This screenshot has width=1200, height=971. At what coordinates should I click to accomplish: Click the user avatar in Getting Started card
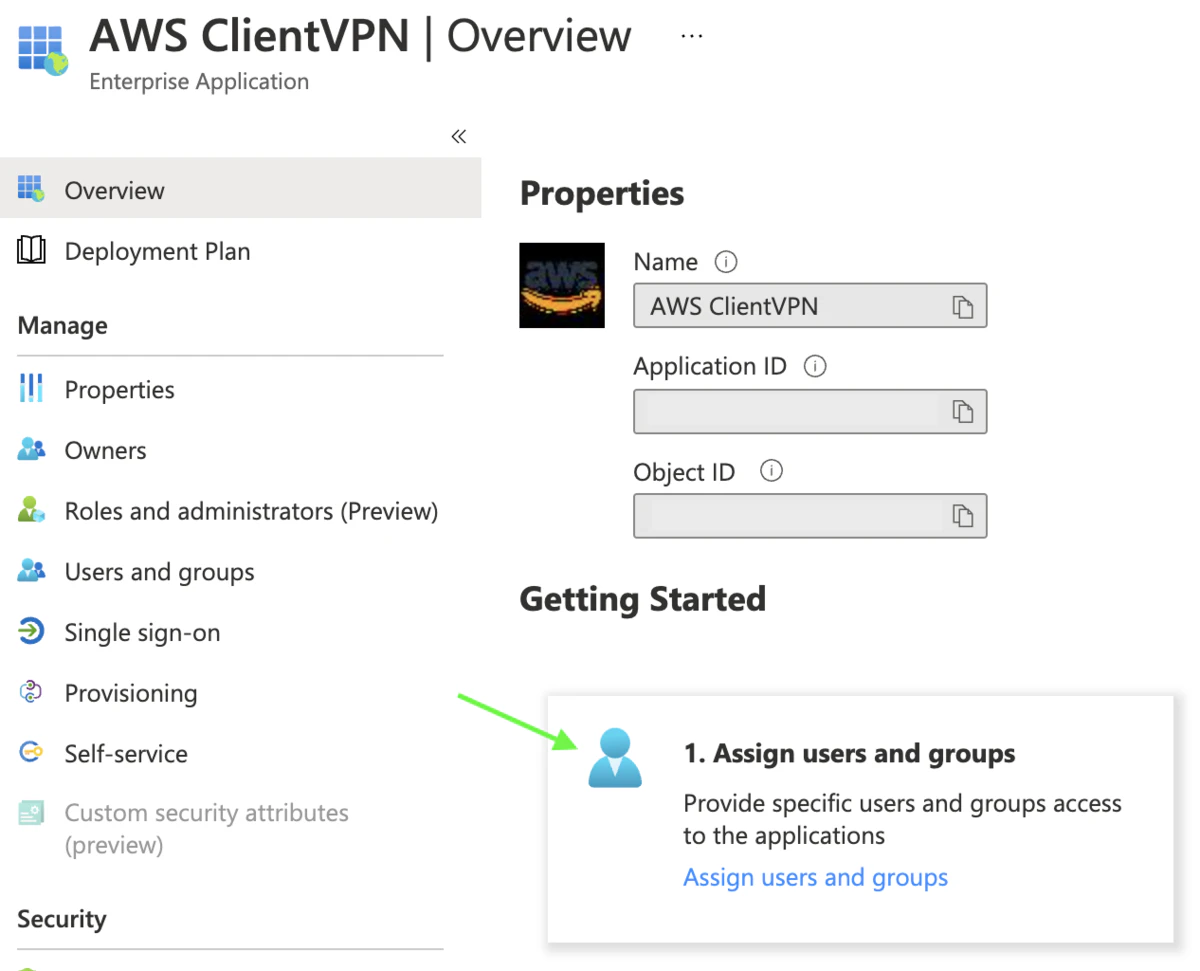click(x=615, y=758)
